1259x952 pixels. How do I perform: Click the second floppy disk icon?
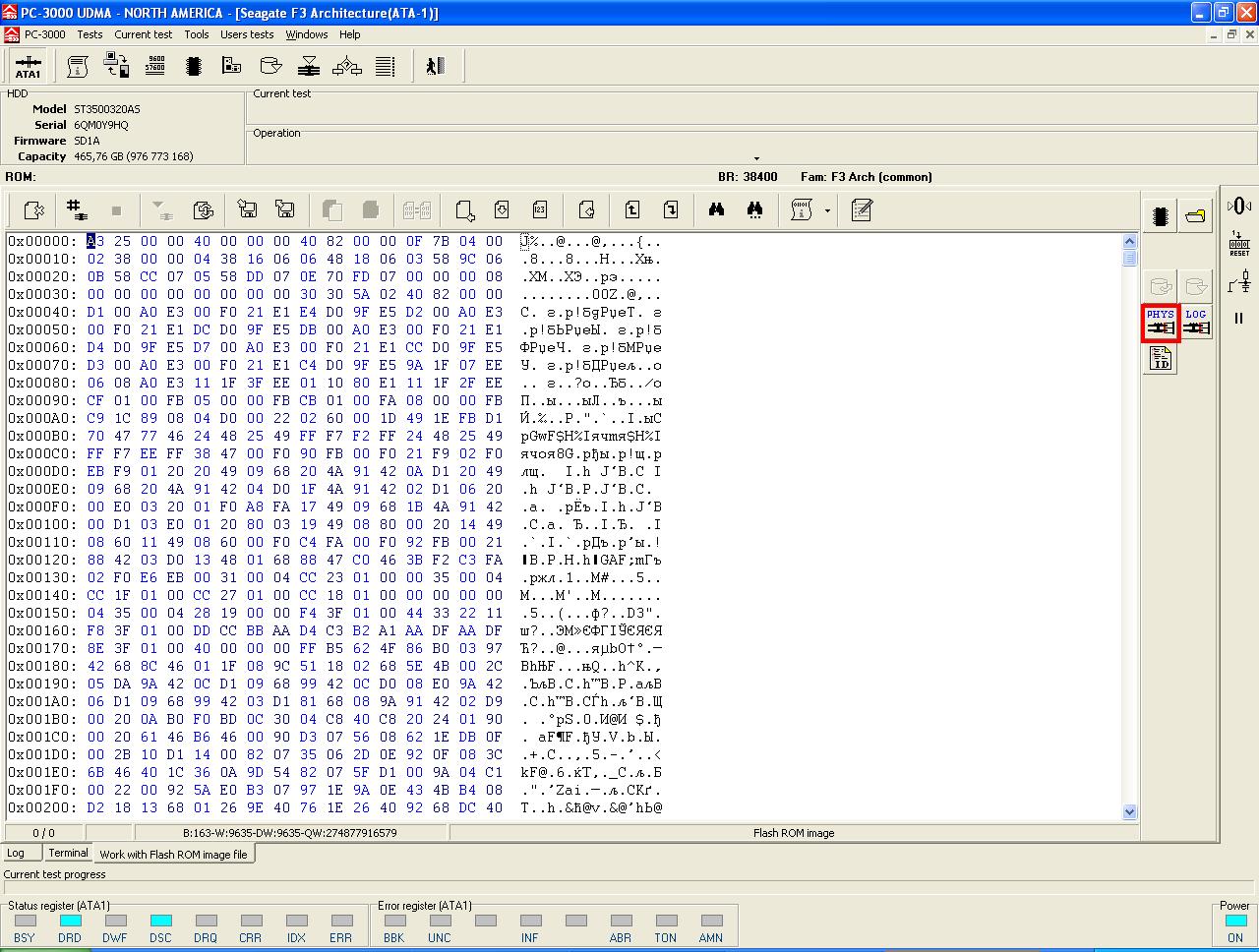pos(285,209)
